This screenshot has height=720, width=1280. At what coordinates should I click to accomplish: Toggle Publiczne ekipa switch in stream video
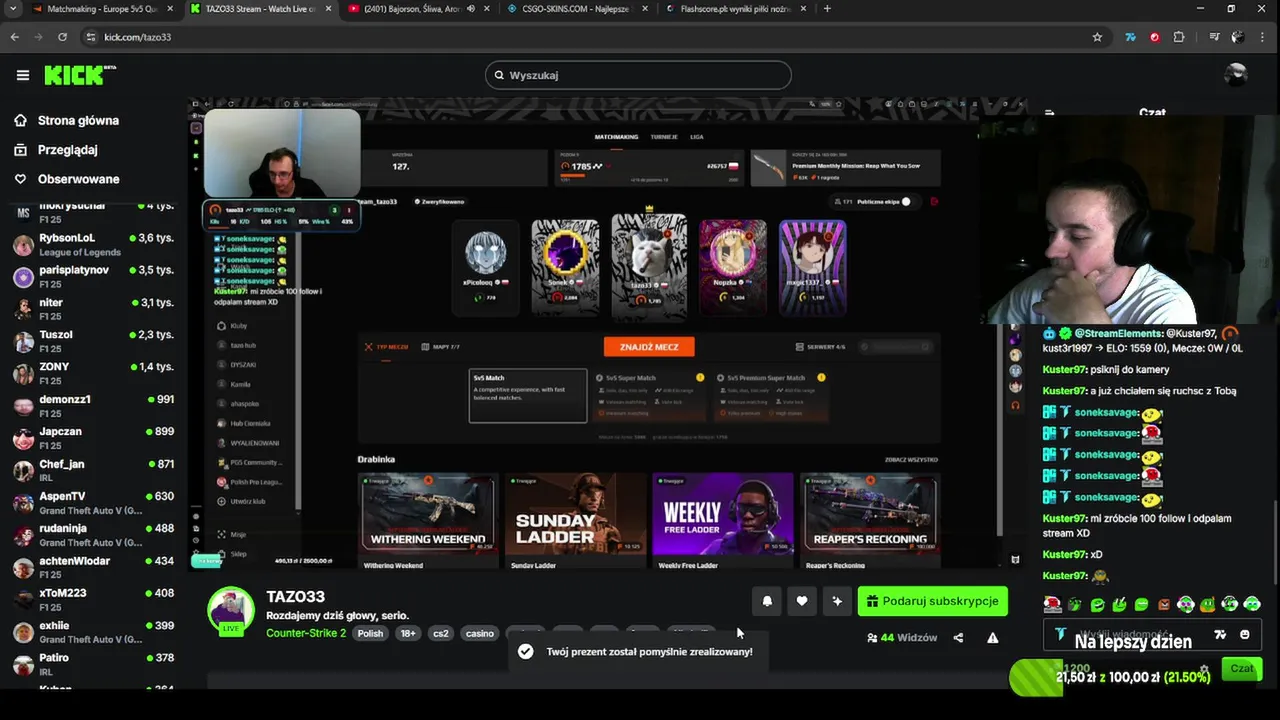point(905,202)
